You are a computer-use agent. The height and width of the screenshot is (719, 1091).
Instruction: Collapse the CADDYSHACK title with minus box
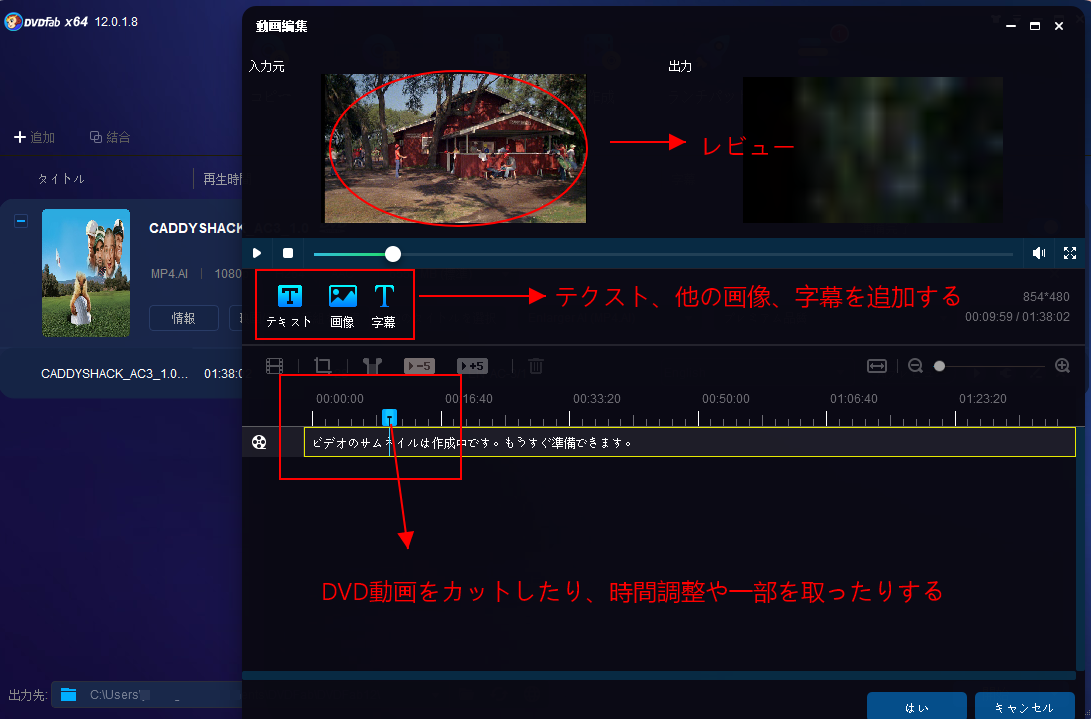[21, 222]
